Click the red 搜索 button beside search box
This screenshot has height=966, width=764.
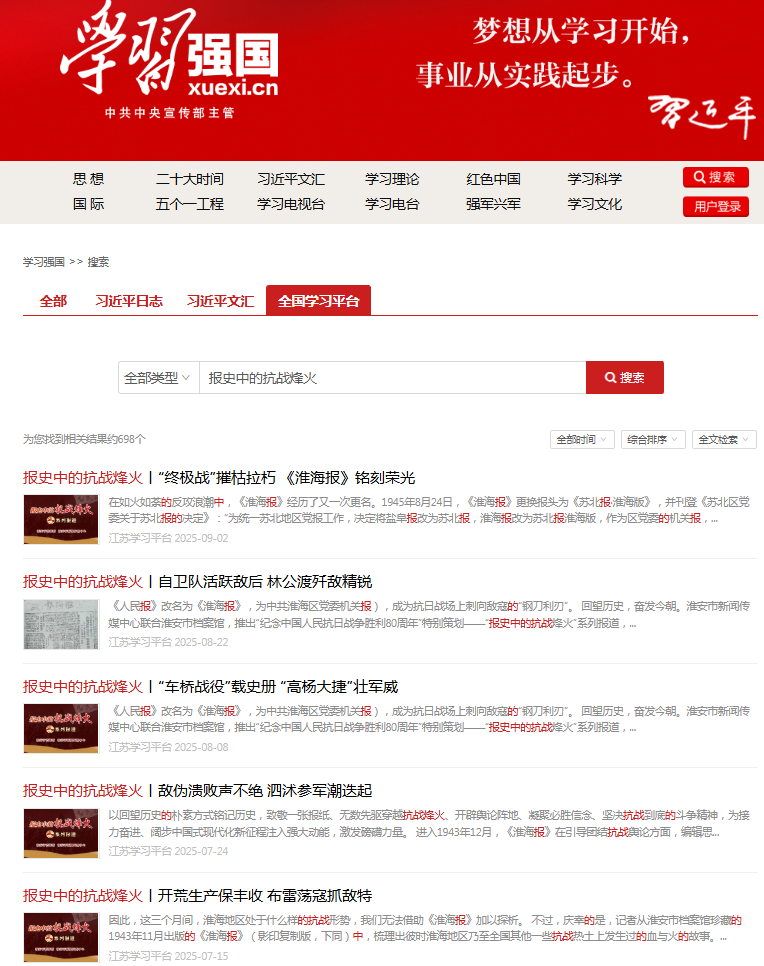(x=625, y=378)
